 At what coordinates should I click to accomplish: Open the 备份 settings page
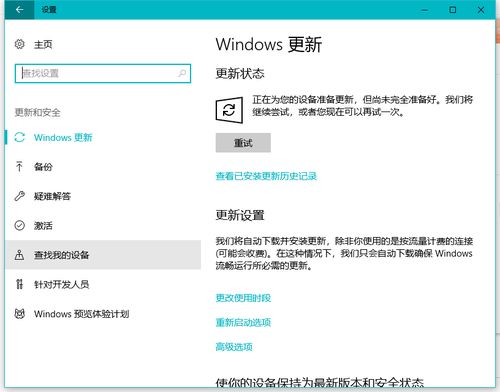103,167
